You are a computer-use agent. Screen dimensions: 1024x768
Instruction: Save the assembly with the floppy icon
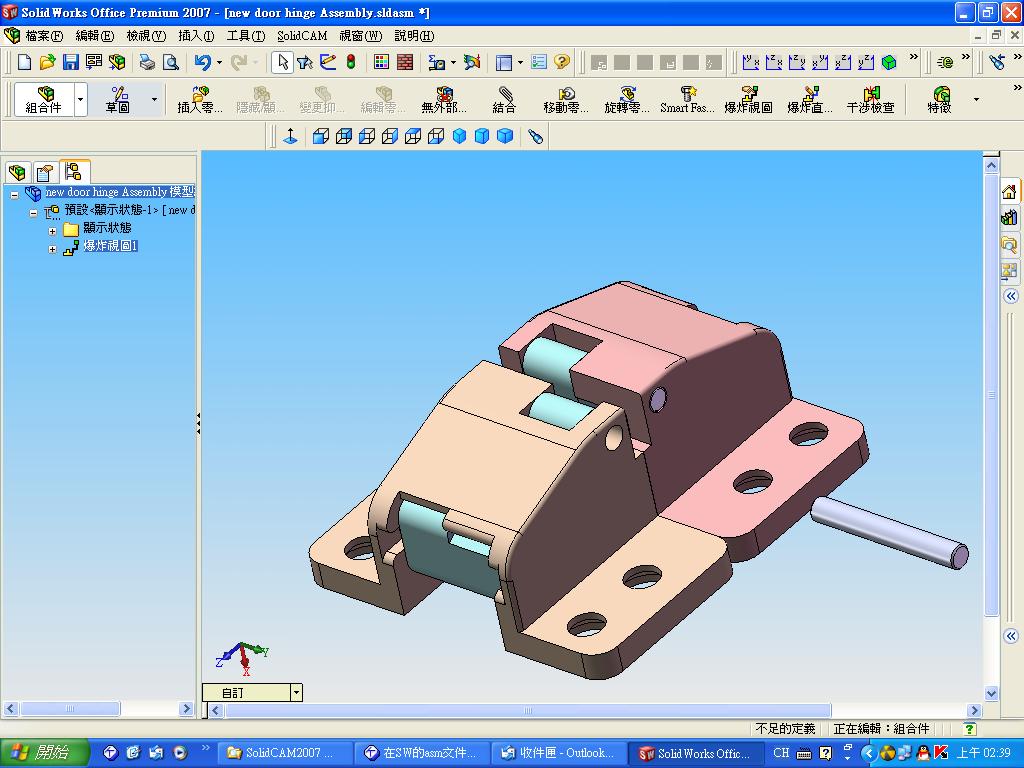(x=71, y=62)
